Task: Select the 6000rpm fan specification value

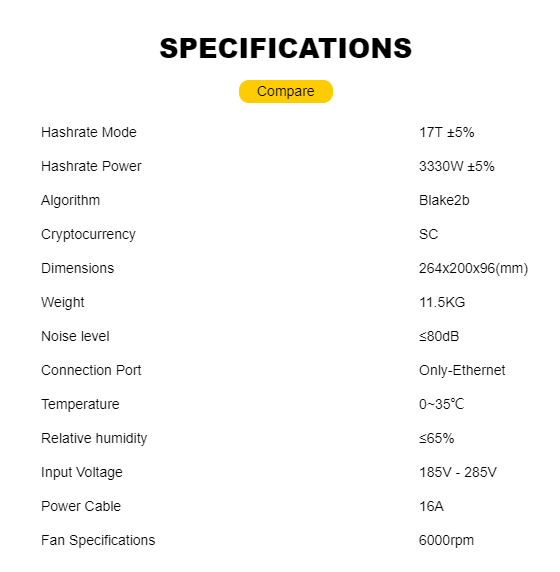Action: [446, 540]
